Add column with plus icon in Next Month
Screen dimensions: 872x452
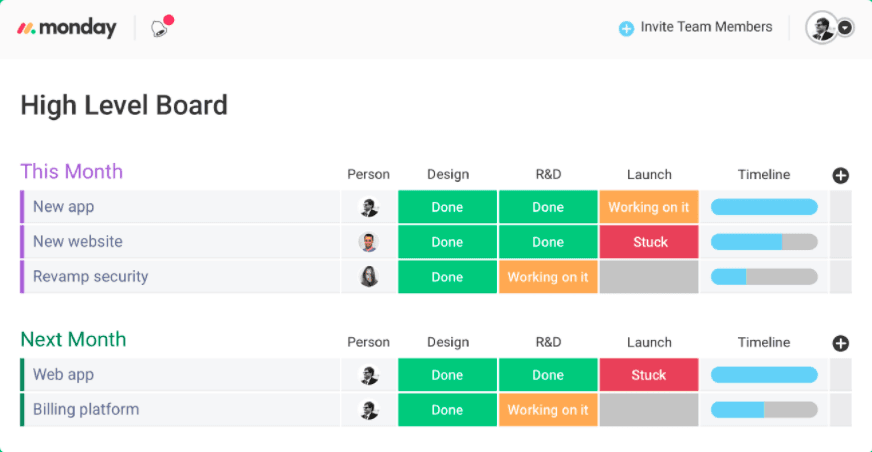840,343
